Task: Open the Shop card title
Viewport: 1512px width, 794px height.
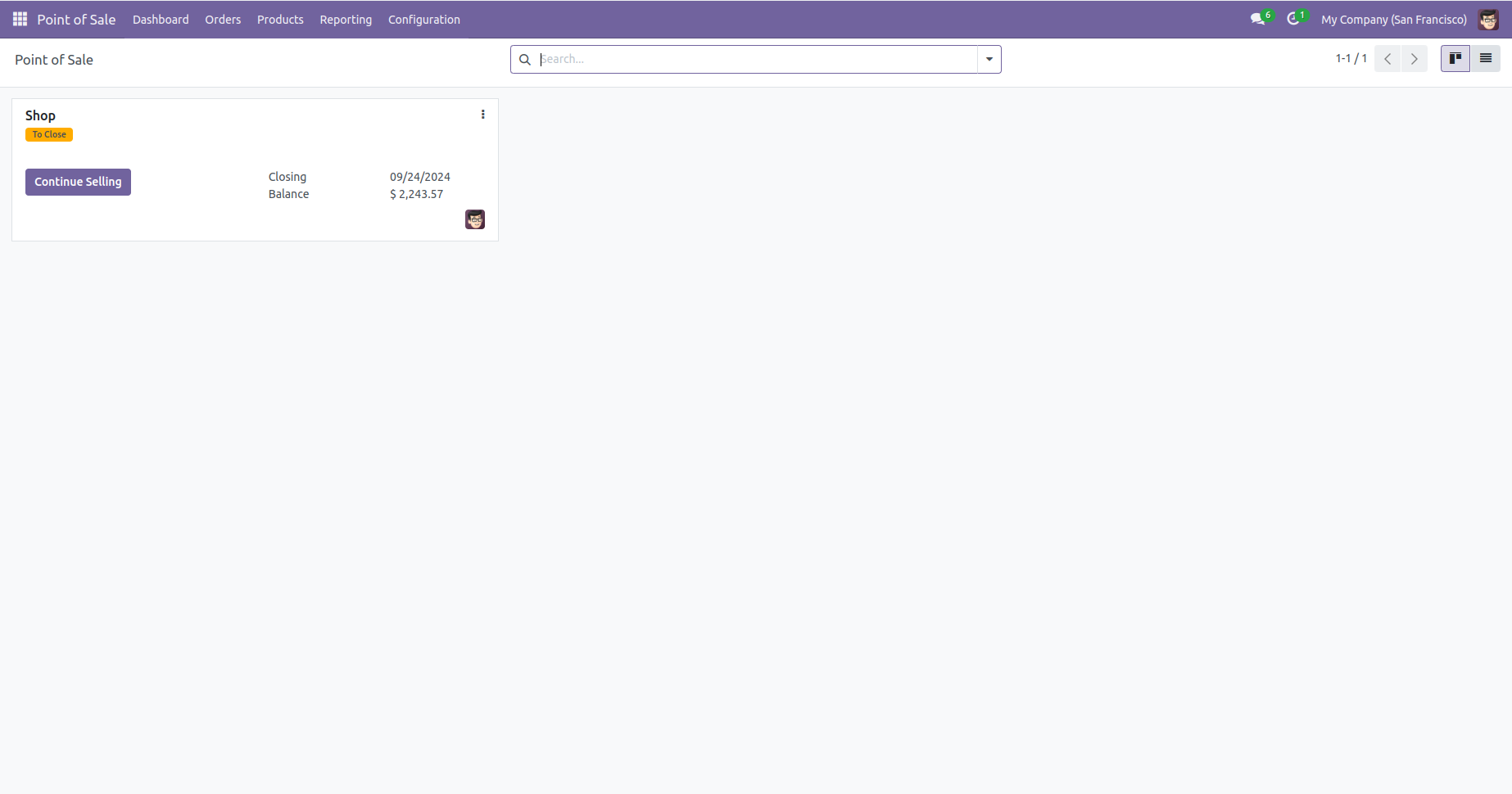Action: (40, 115)
